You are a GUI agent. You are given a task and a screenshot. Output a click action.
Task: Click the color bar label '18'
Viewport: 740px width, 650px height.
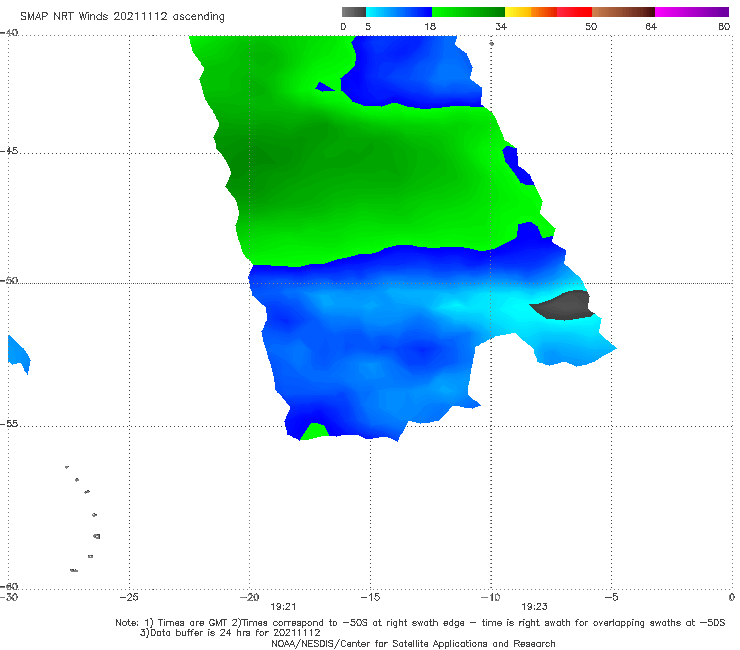point(430,27)
